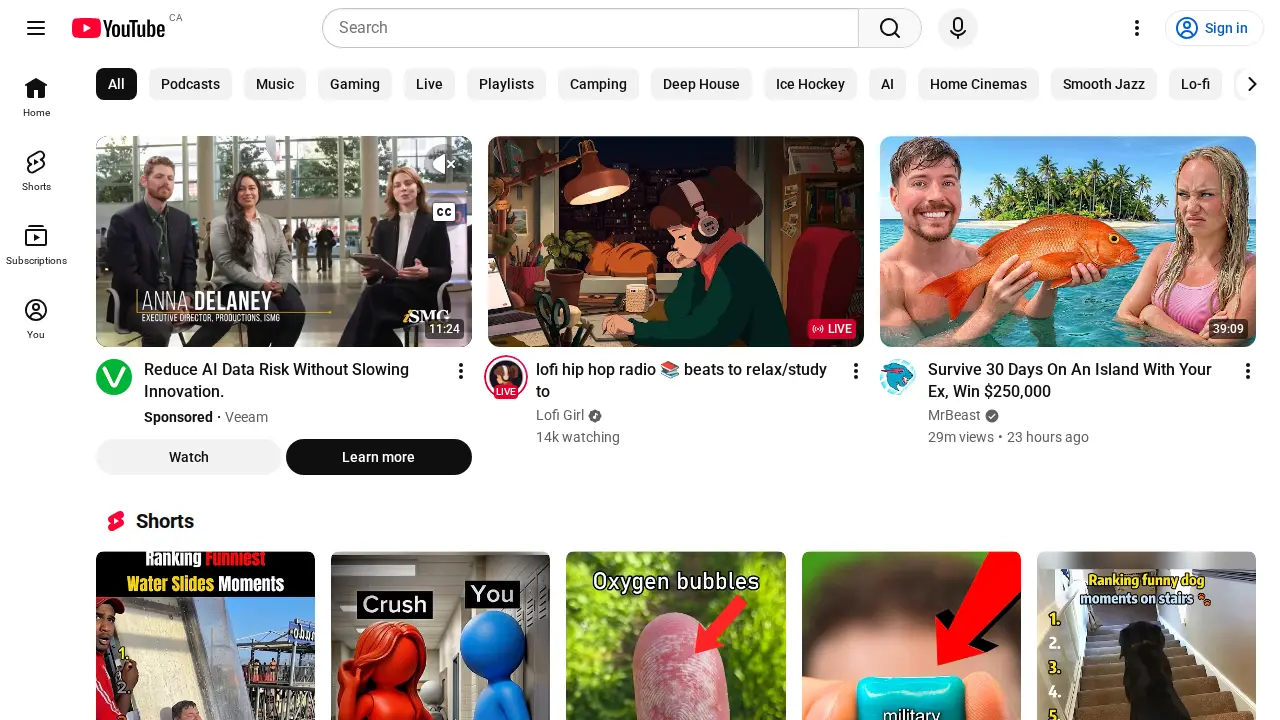Viewport: 1280px width, 720px height.
Task: Click the '14k watching' text
Action: (578, 437)
